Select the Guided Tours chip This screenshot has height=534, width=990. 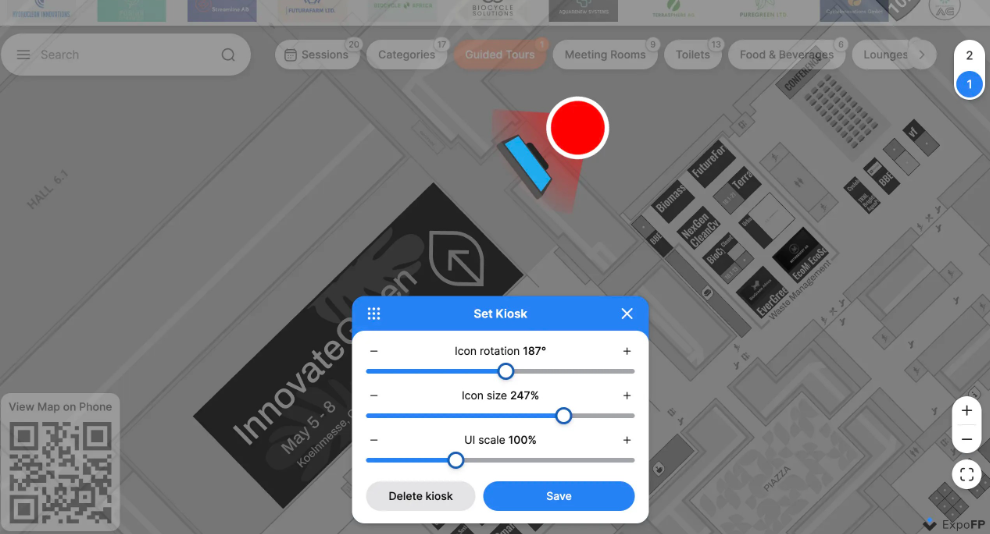coord(499,55)
